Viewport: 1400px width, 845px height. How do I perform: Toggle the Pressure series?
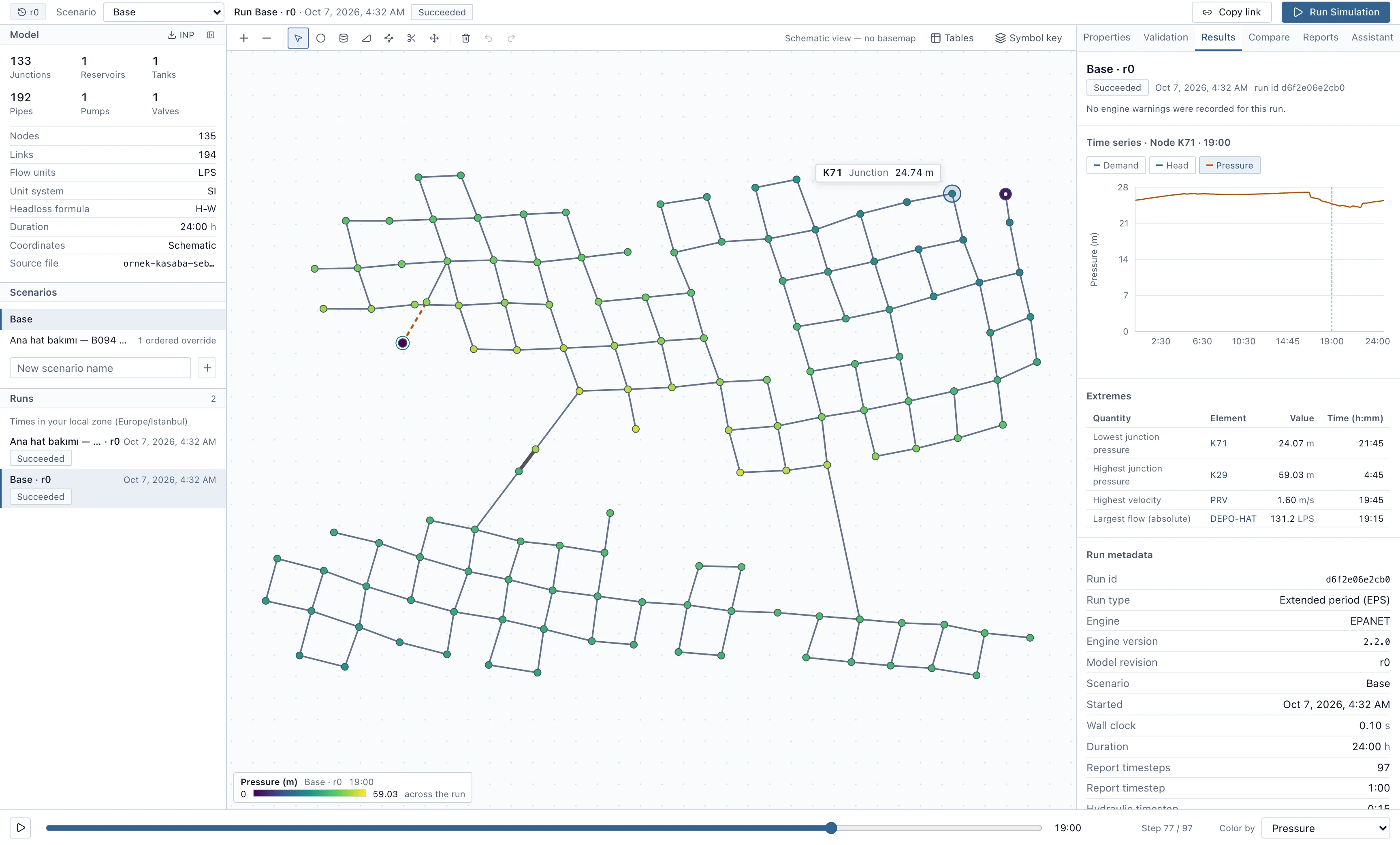pos(1229,165)
